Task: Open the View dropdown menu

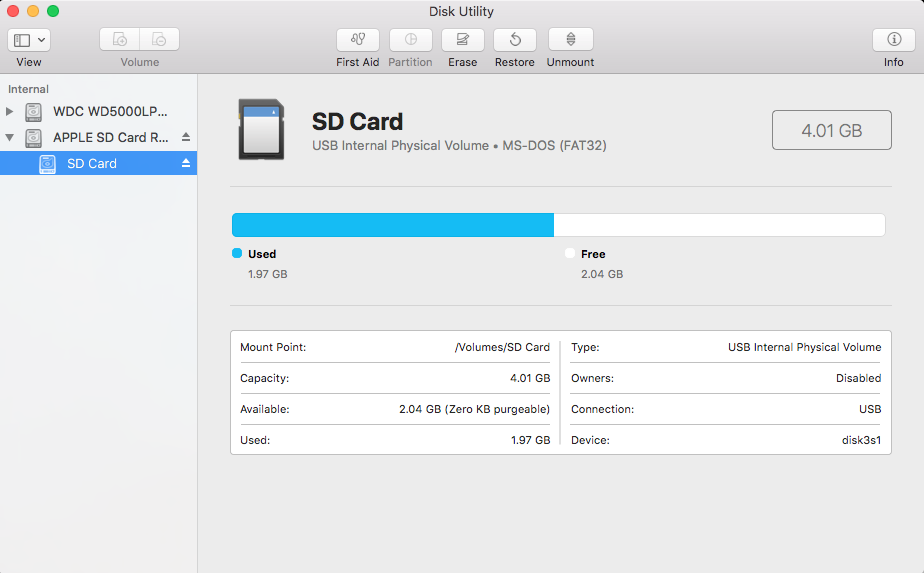Action: click(29, 40)
